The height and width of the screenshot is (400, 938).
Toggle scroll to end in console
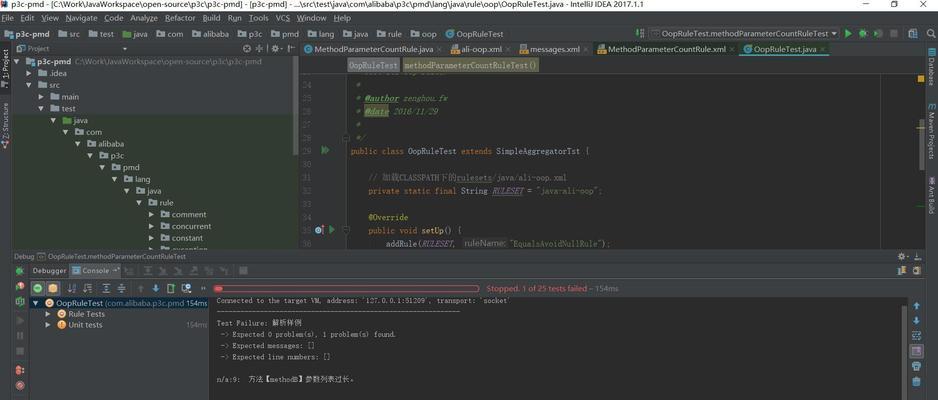point(916,350)
